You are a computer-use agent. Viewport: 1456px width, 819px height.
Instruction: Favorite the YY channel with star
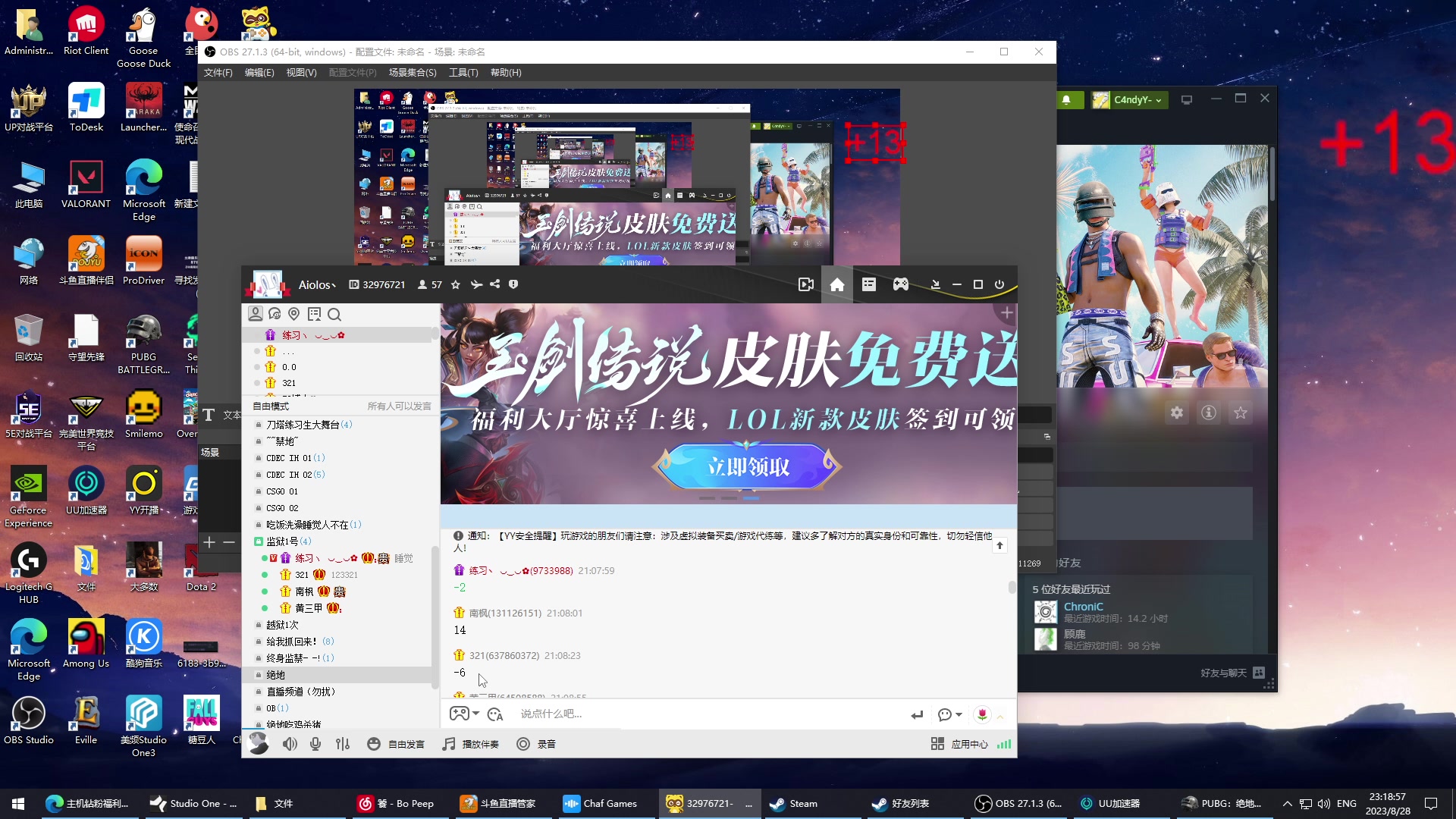click(x=455, y=284)
